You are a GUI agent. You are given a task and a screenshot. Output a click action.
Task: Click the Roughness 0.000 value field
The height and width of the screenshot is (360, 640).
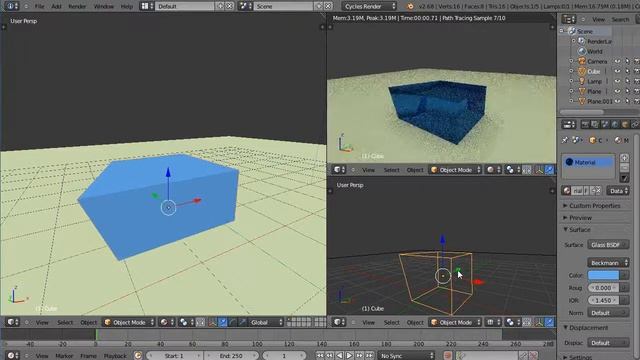tap(603, 288)
